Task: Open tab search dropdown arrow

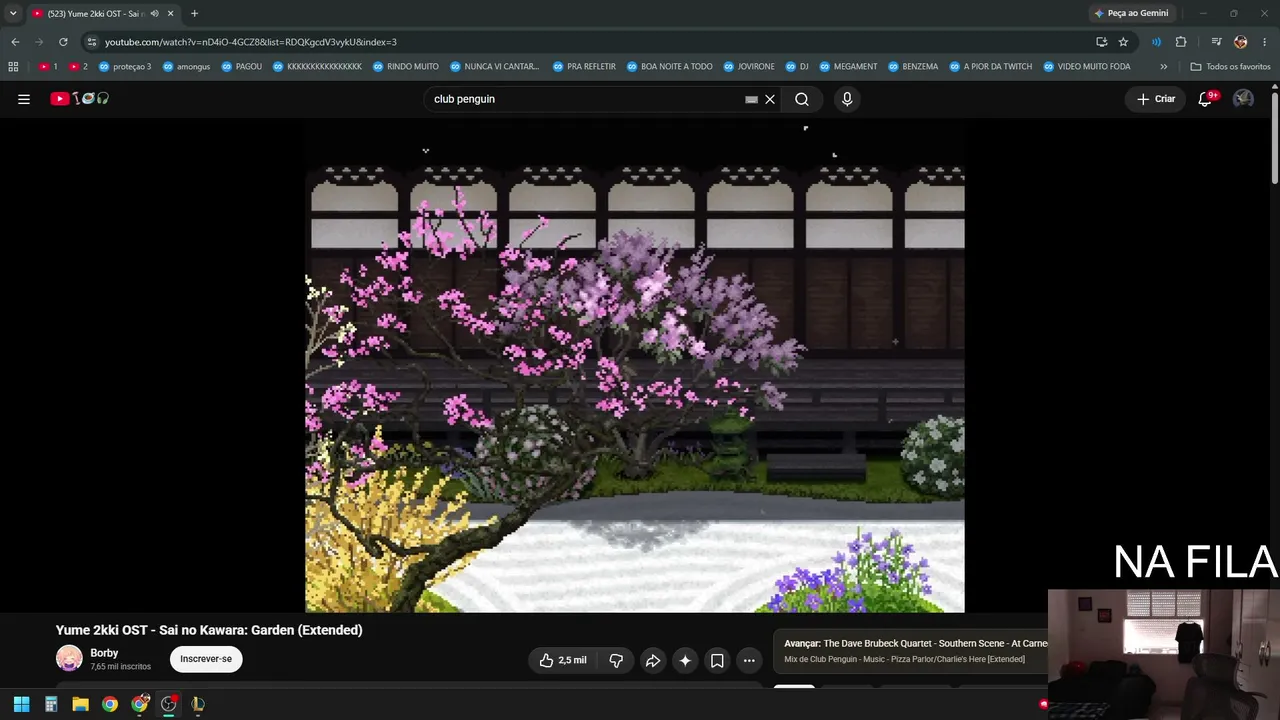Action: point(13,13)
